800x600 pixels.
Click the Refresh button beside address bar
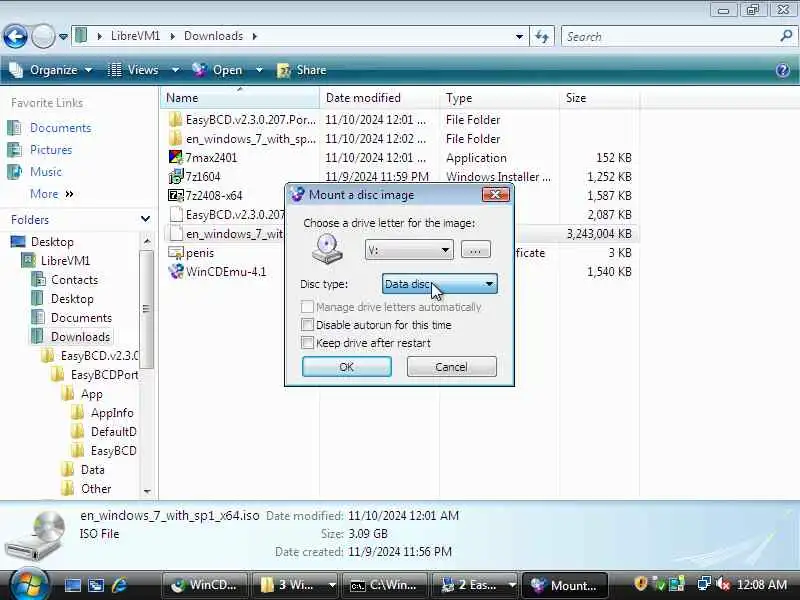click(x=542, y=37)
